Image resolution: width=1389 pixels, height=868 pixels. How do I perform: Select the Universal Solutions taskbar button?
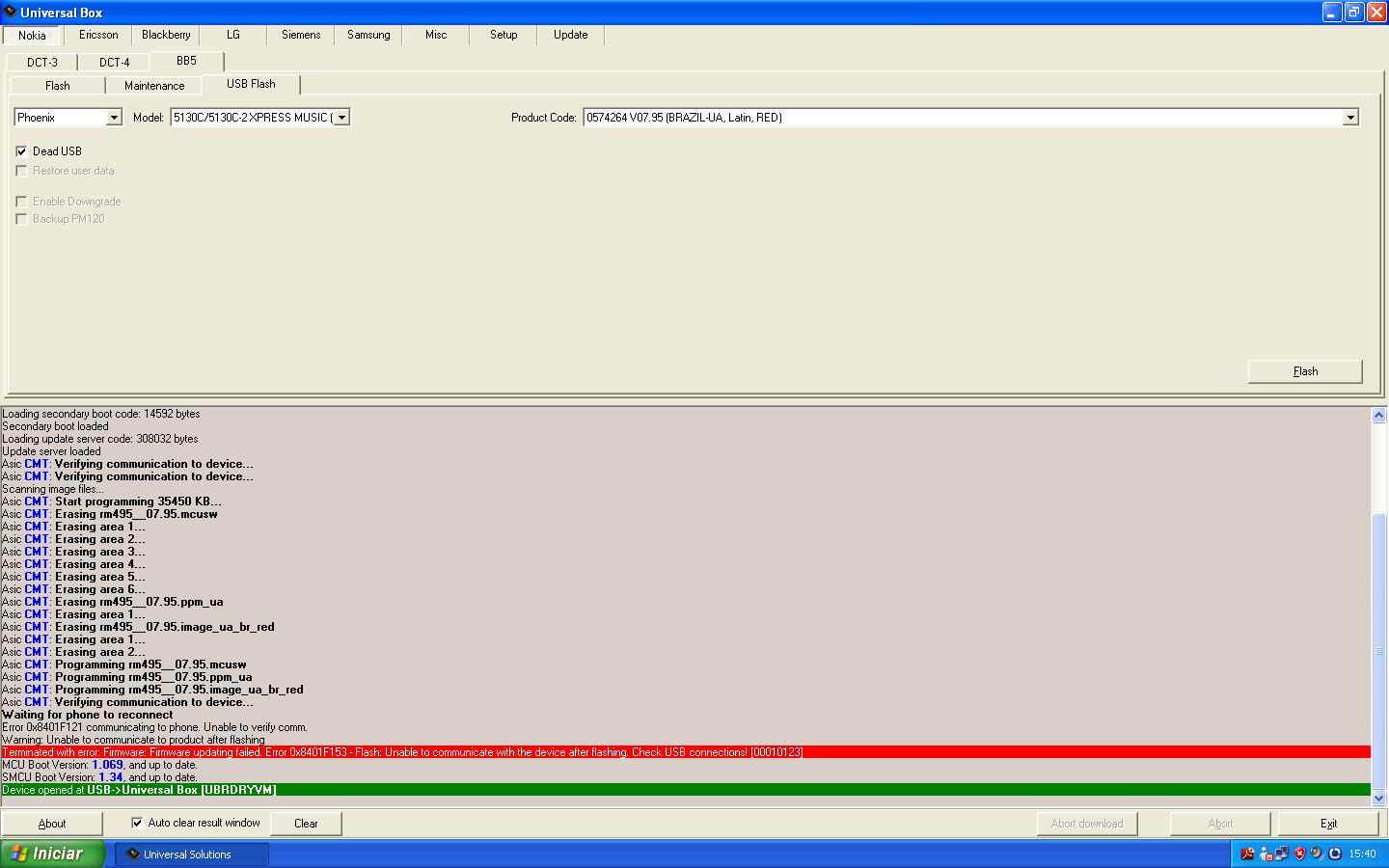[x=193, y=854]
